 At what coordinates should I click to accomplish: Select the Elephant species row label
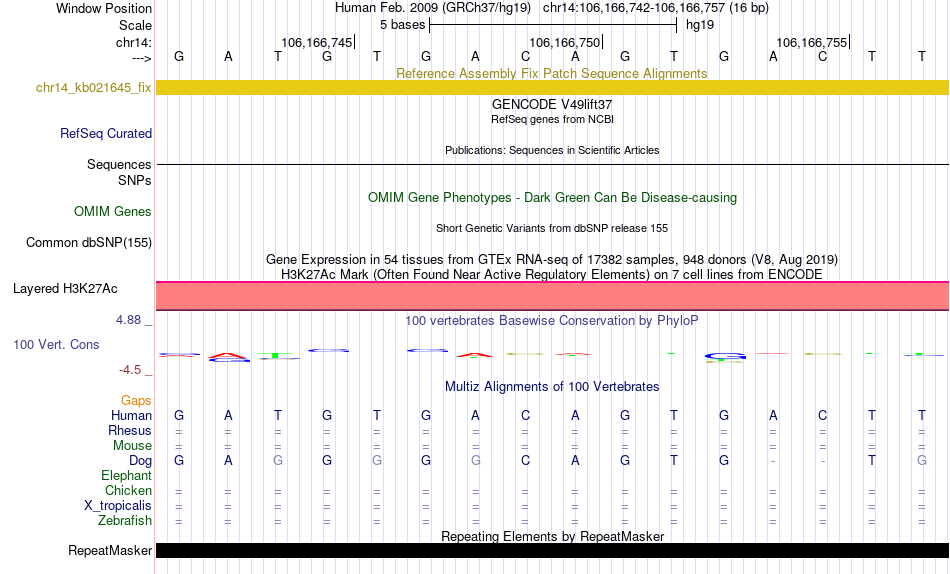click(126, 475)
